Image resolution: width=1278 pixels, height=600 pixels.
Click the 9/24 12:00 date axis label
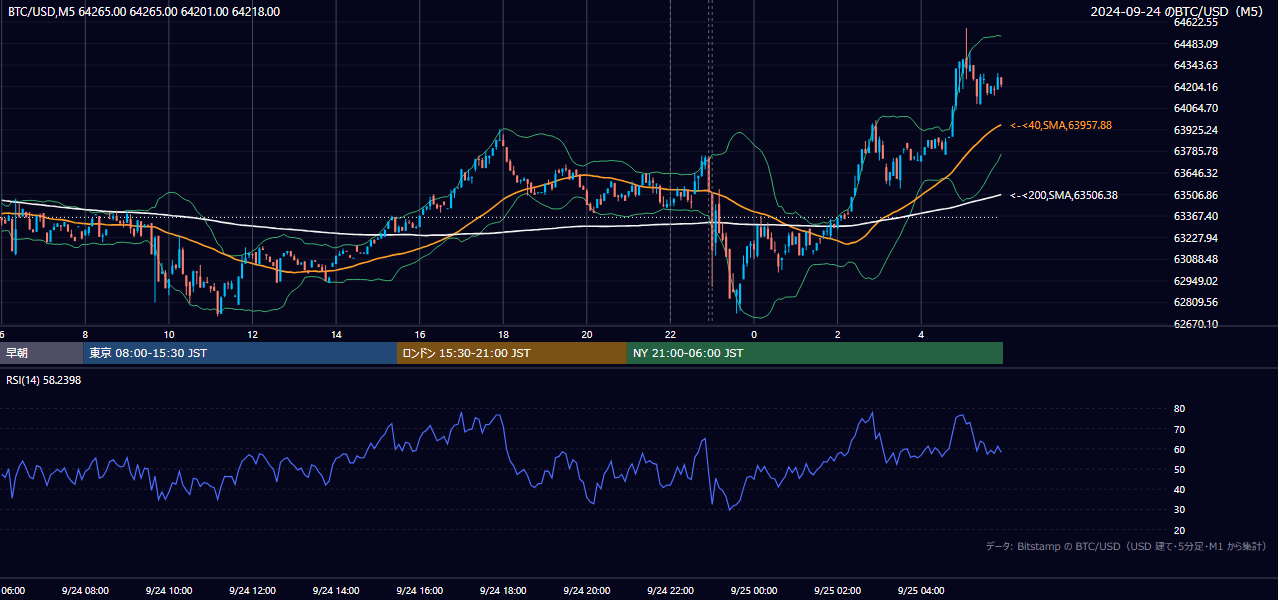(252, 591)
